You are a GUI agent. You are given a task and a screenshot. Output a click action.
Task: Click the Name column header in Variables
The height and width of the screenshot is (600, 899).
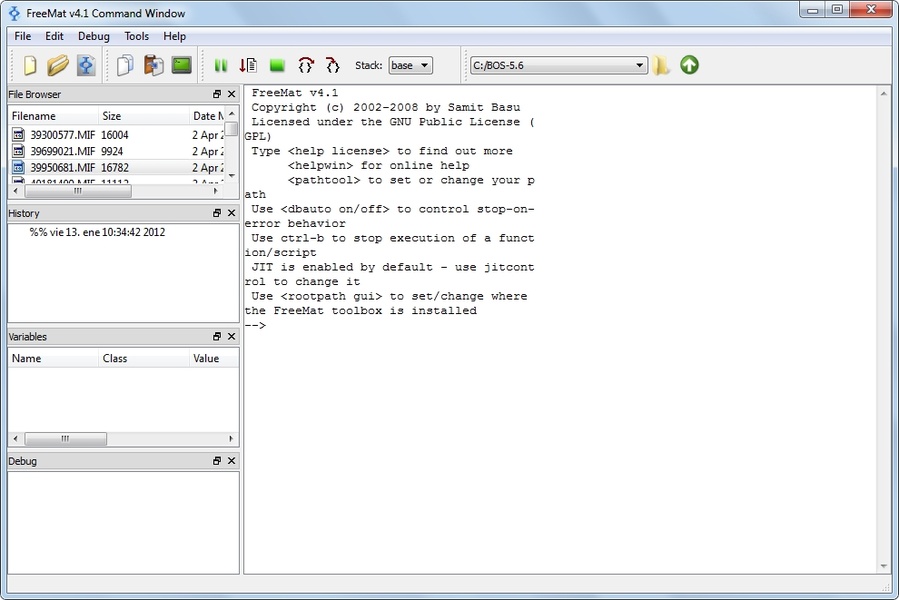[x=53, y=359]
